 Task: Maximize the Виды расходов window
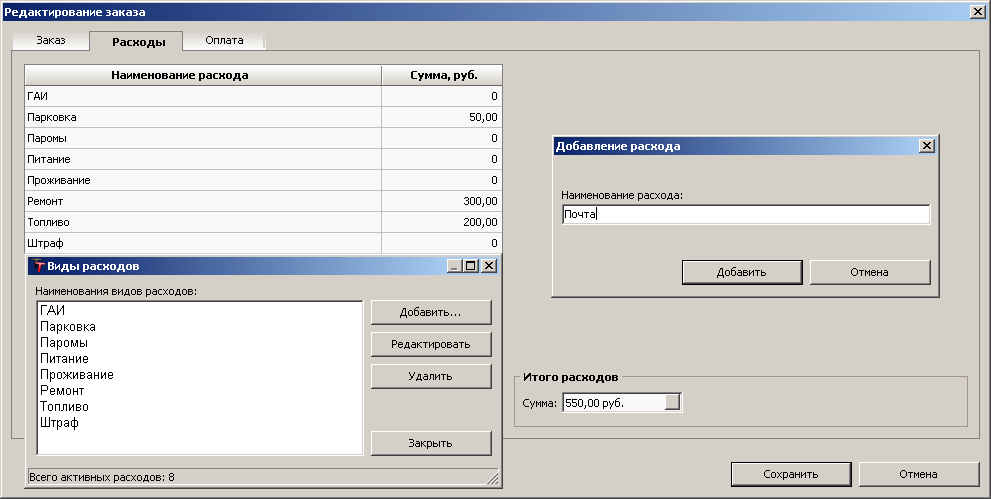(x=471, y=266)
